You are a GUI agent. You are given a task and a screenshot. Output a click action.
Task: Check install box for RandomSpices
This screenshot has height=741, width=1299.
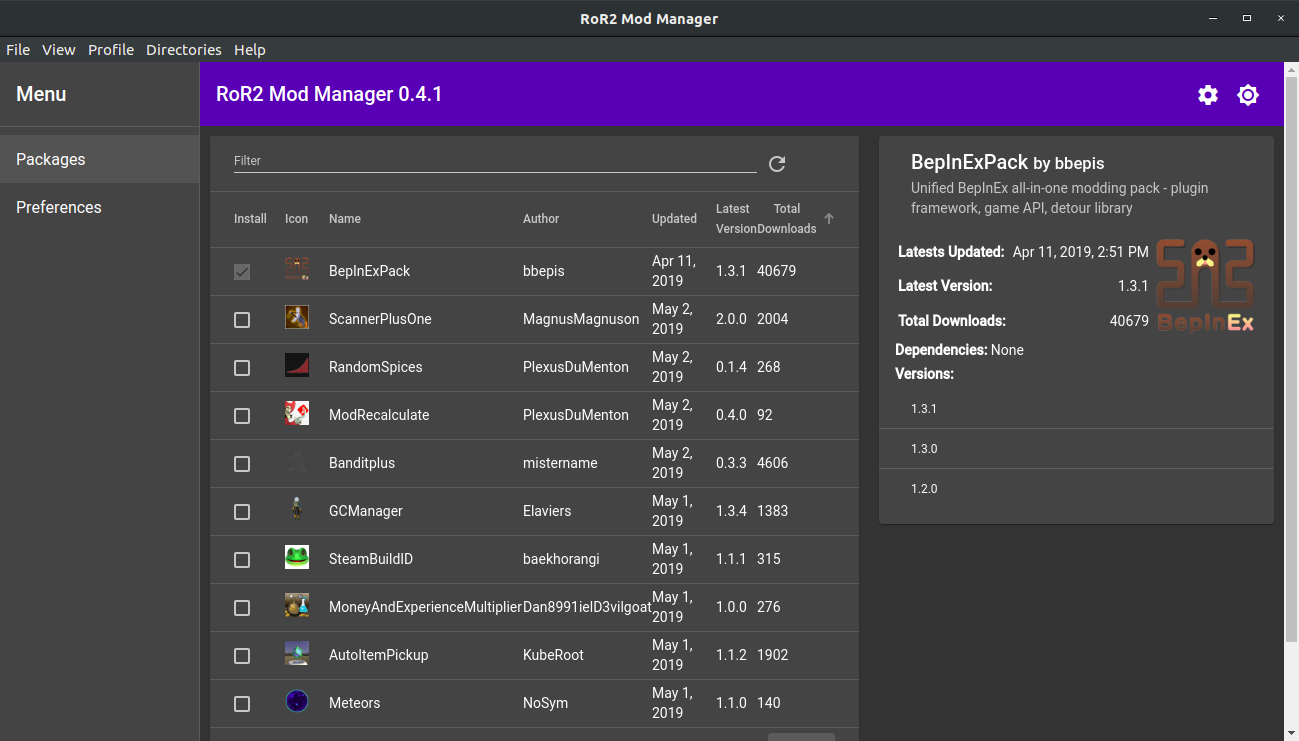(242, 368)
